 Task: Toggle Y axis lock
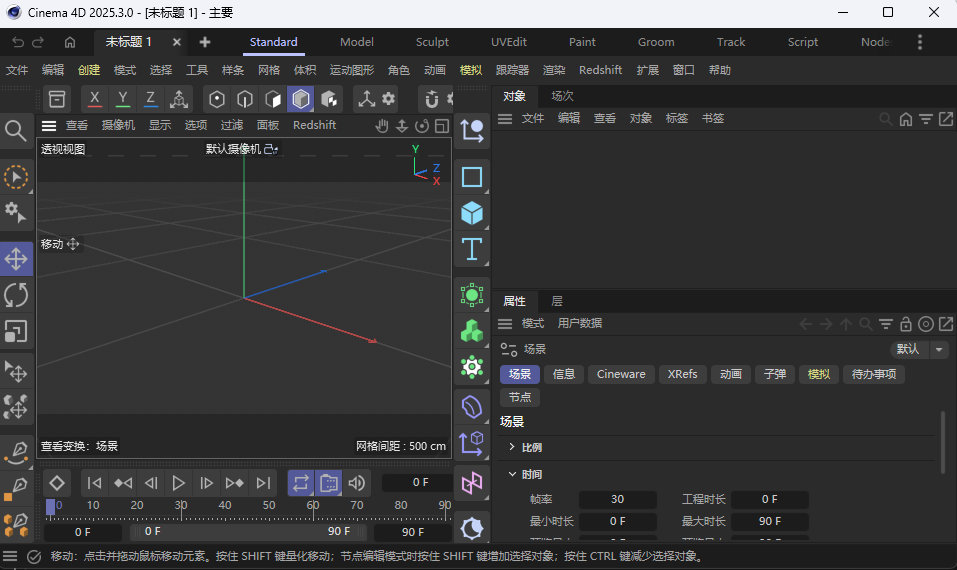[x=123, y=98]
